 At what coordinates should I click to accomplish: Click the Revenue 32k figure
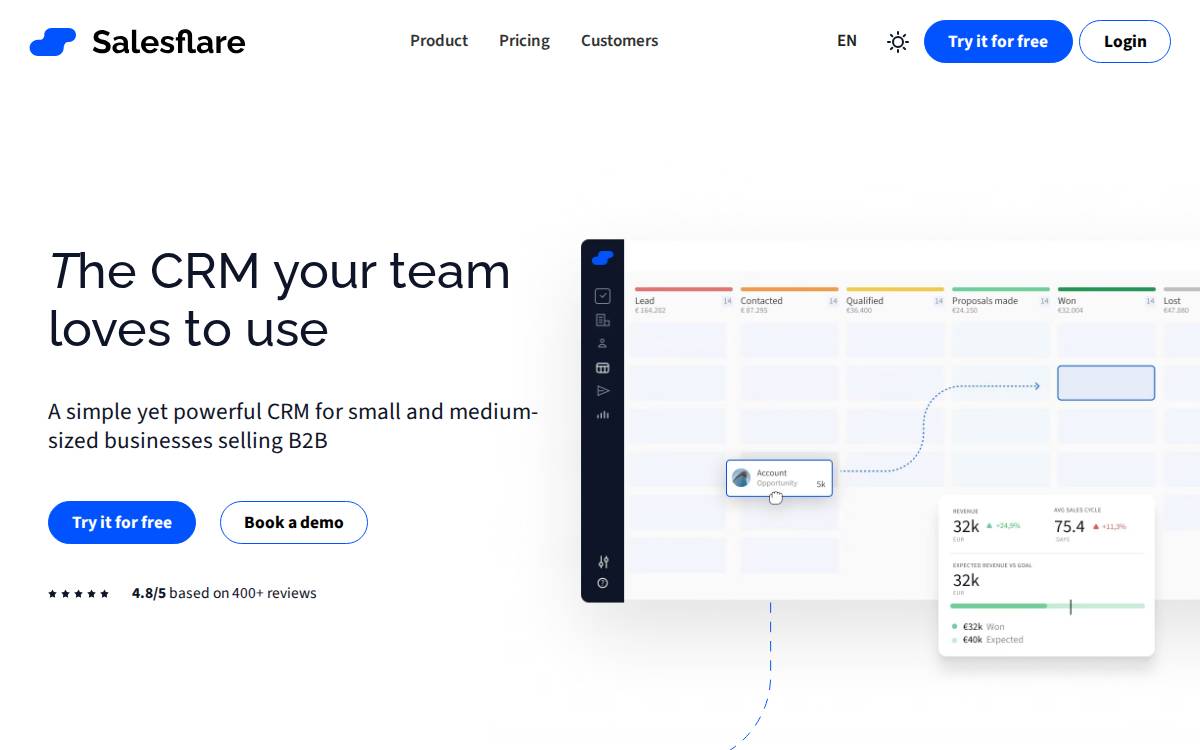[x=966, y=526]
